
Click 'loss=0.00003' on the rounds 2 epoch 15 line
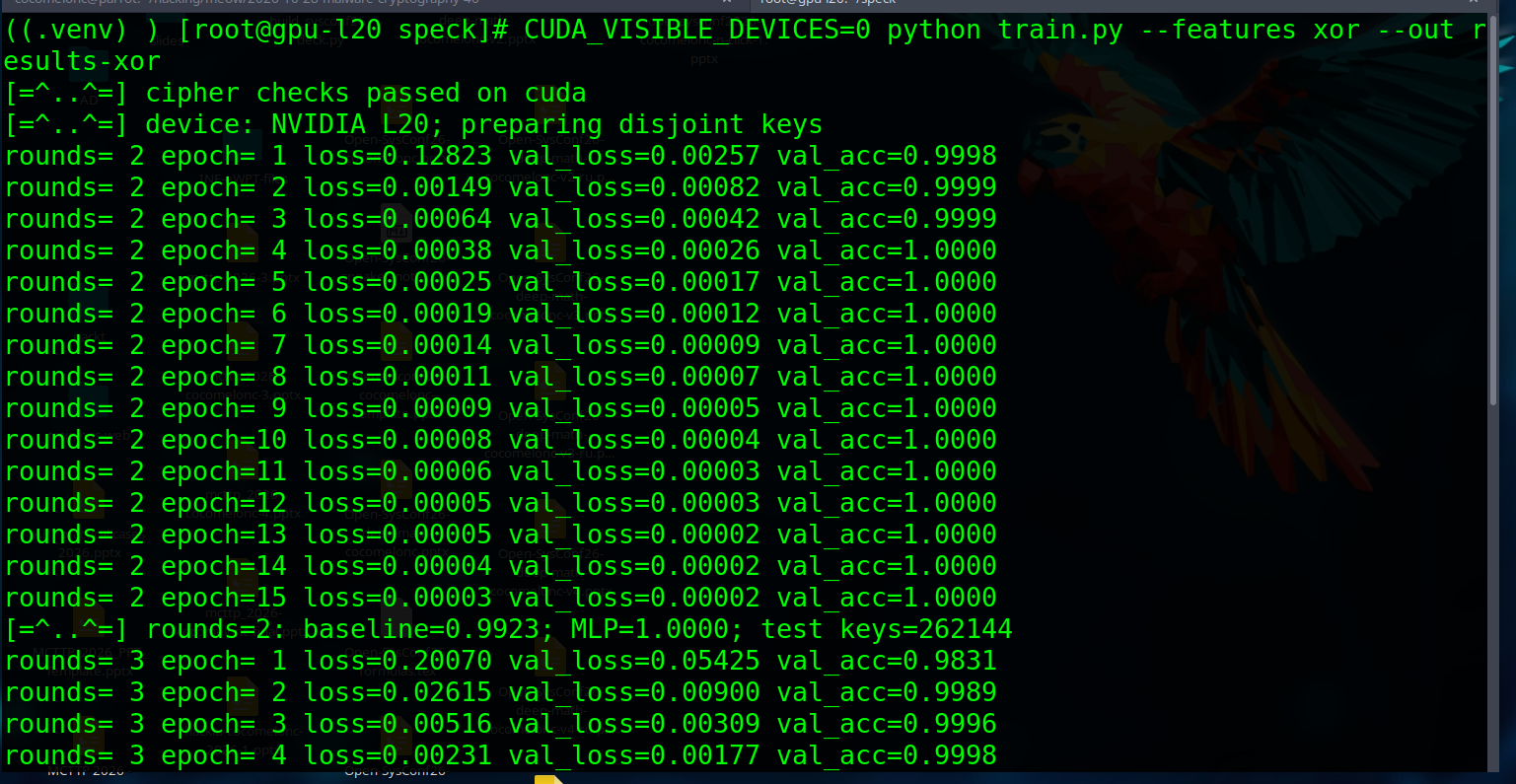coord(397,599)
